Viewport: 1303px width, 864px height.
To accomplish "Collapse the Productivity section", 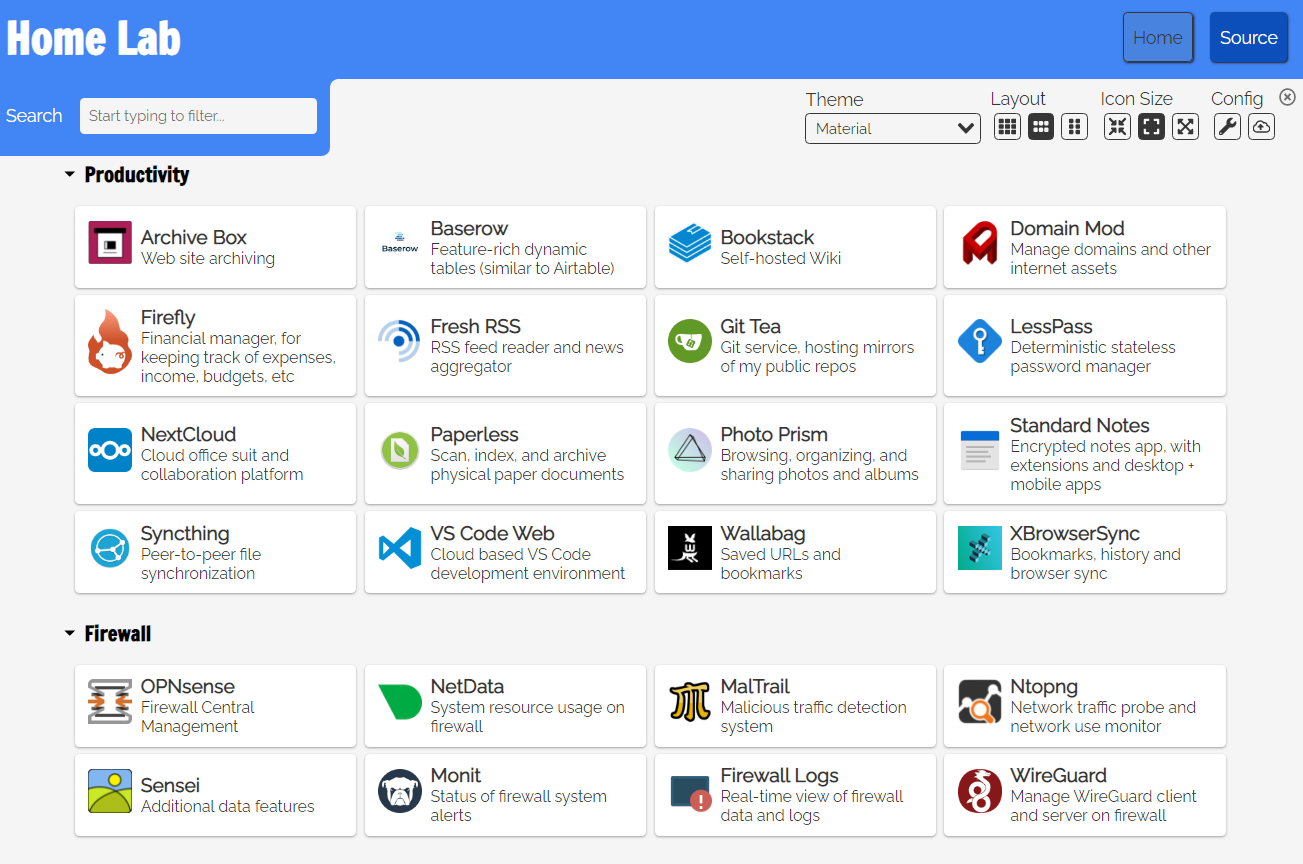I will click(69, 173).
